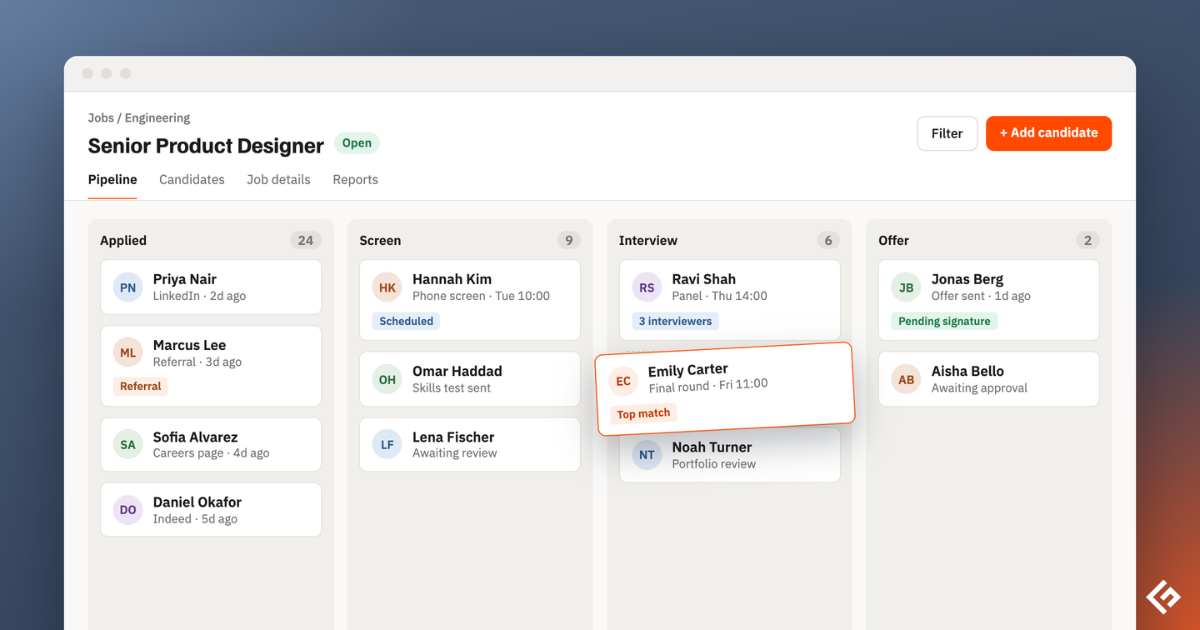Open the Filter button
The width and height of the screenshot is (1200, 630).
(947, 133)
